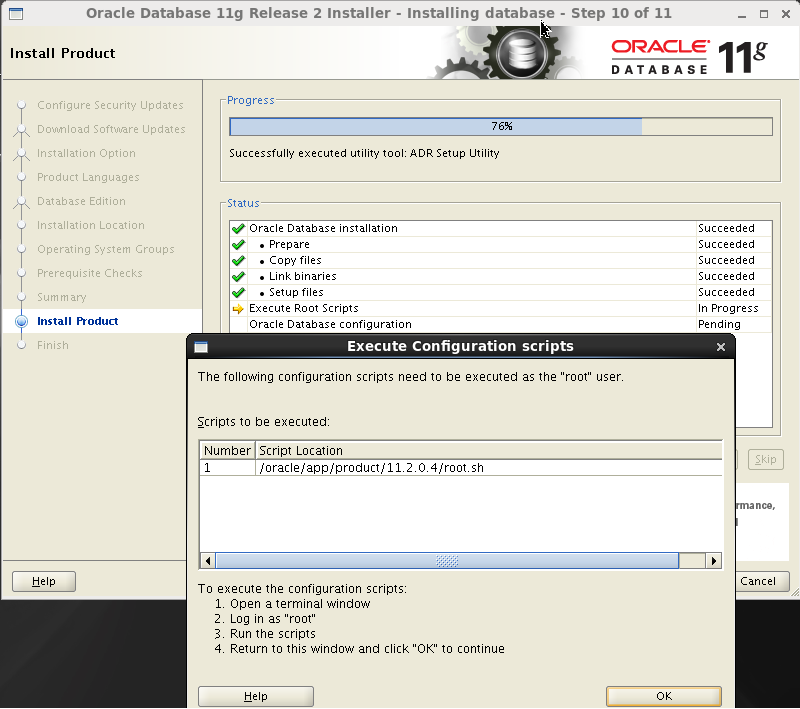Select Operating System Groups step

[x=106, y=249]
